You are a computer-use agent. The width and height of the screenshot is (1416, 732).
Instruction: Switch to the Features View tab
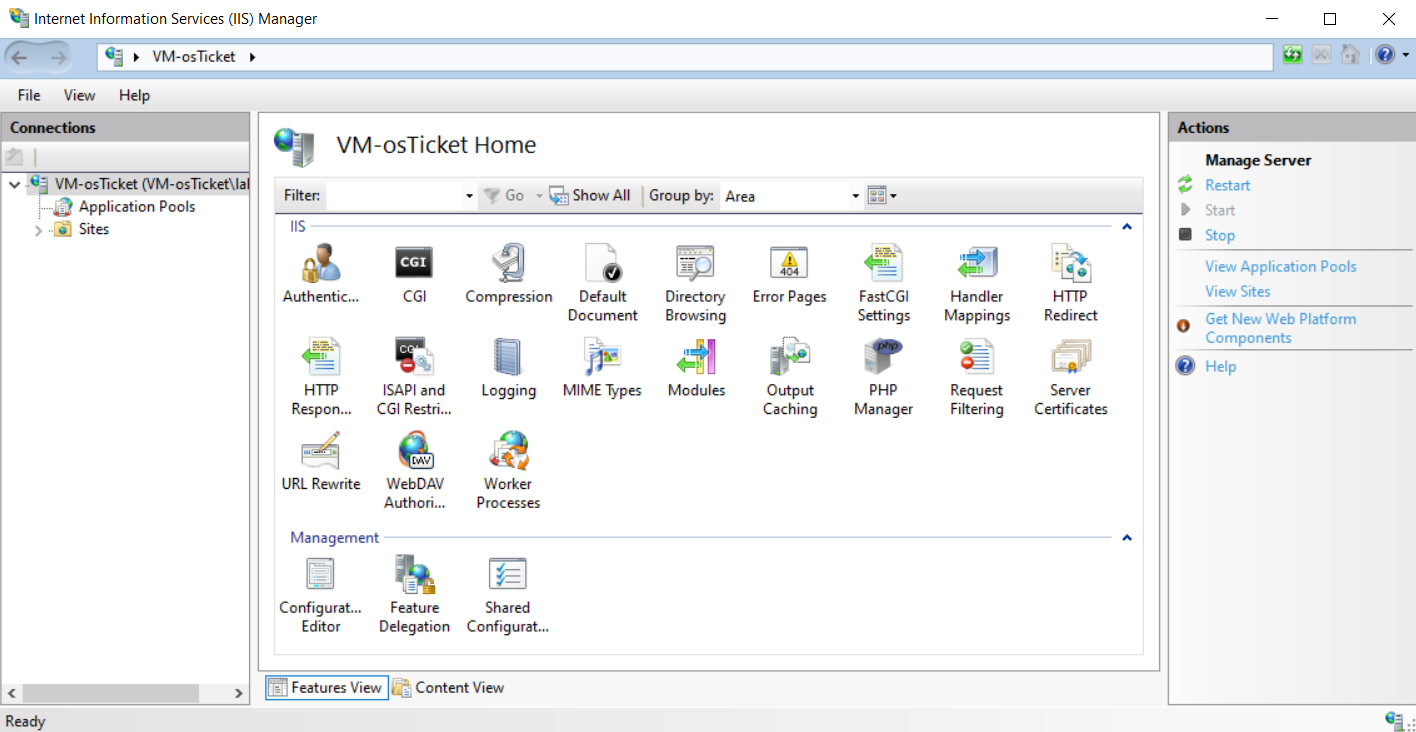tap(326, 687)
